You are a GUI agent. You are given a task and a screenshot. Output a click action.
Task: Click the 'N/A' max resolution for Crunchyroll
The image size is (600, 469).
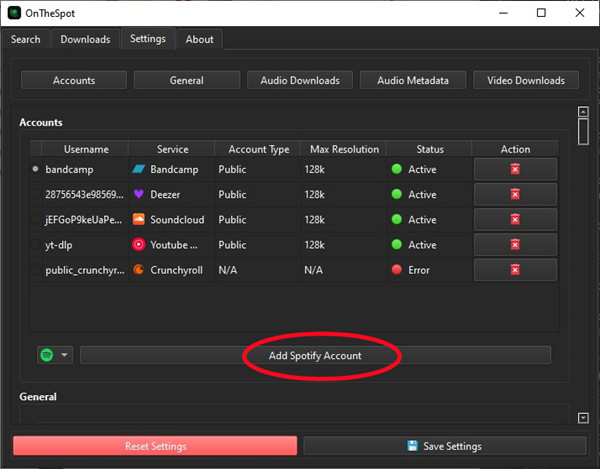click(x=313, y=270)
